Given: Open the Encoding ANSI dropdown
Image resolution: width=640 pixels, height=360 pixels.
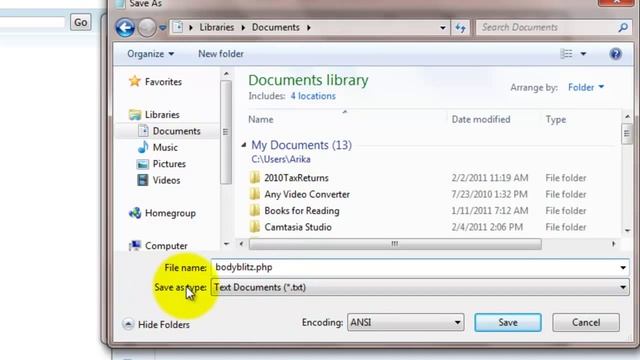Looking at the screenshot, I should (406, 322).
